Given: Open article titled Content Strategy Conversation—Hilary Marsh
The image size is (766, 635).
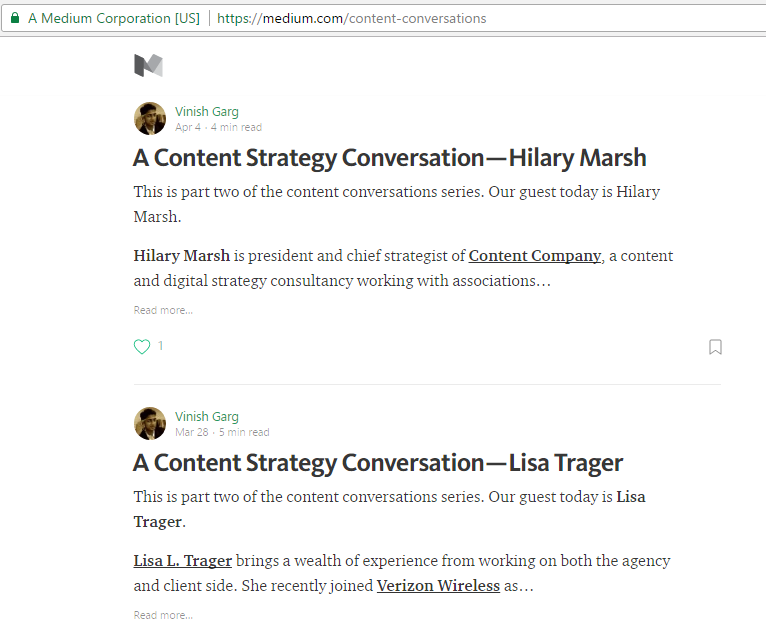Looking at the screenshot, I should click(389, 158).
